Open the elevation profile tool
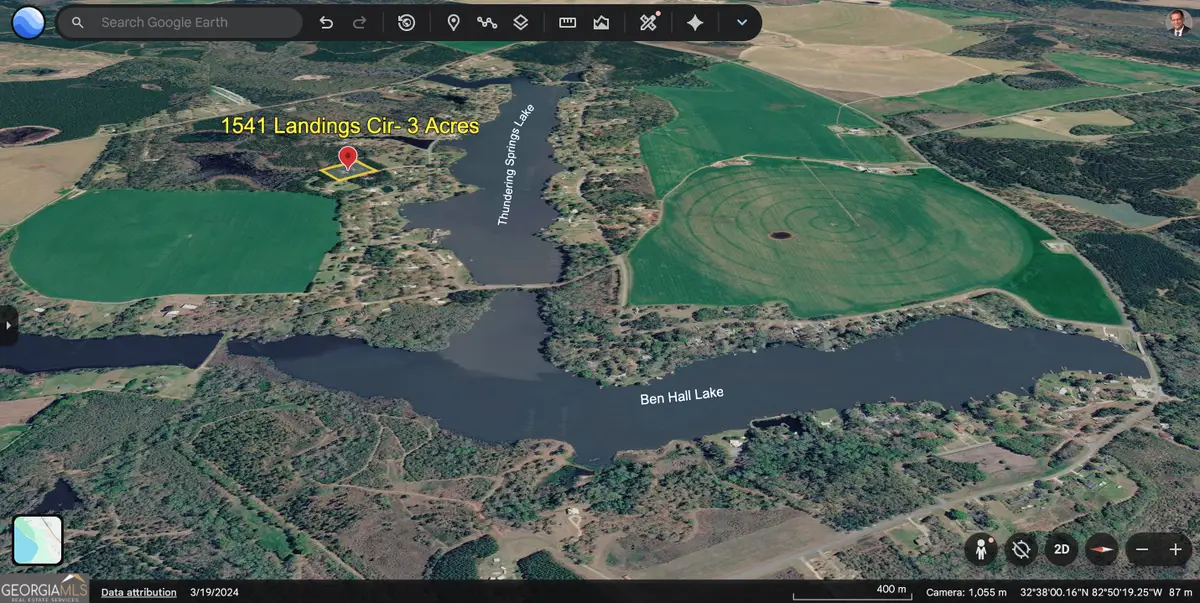This screenshot has width=1200, height=603. coord(601,22)
